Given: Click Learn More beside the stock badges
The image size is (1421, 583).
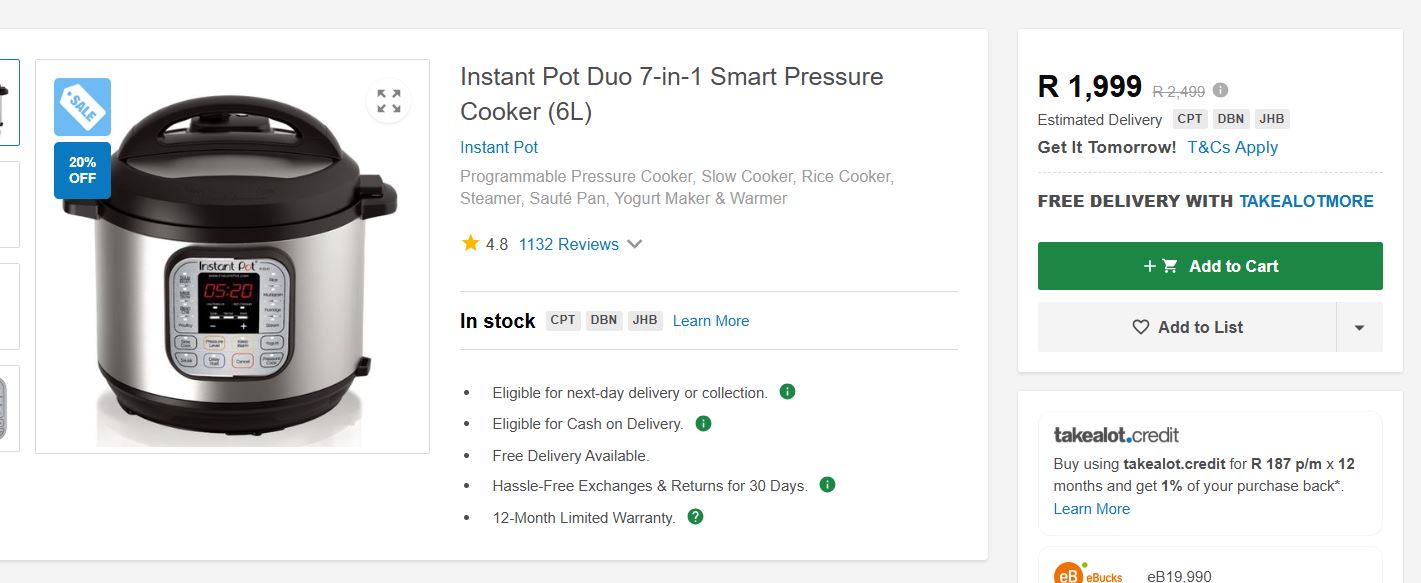Looking at the screenshot, I should pos(710,320).
